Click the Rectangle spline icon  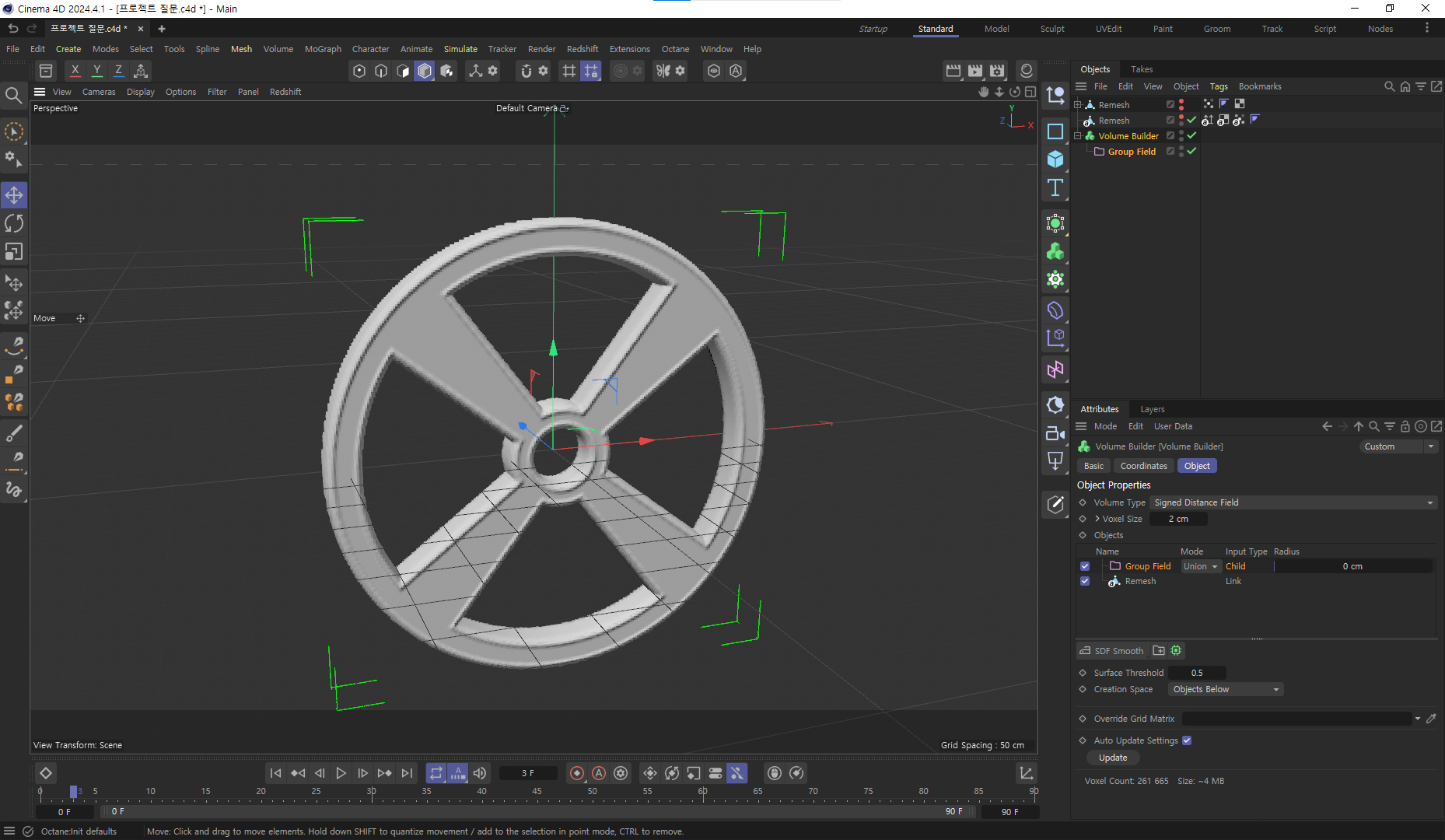[1055, 131]
